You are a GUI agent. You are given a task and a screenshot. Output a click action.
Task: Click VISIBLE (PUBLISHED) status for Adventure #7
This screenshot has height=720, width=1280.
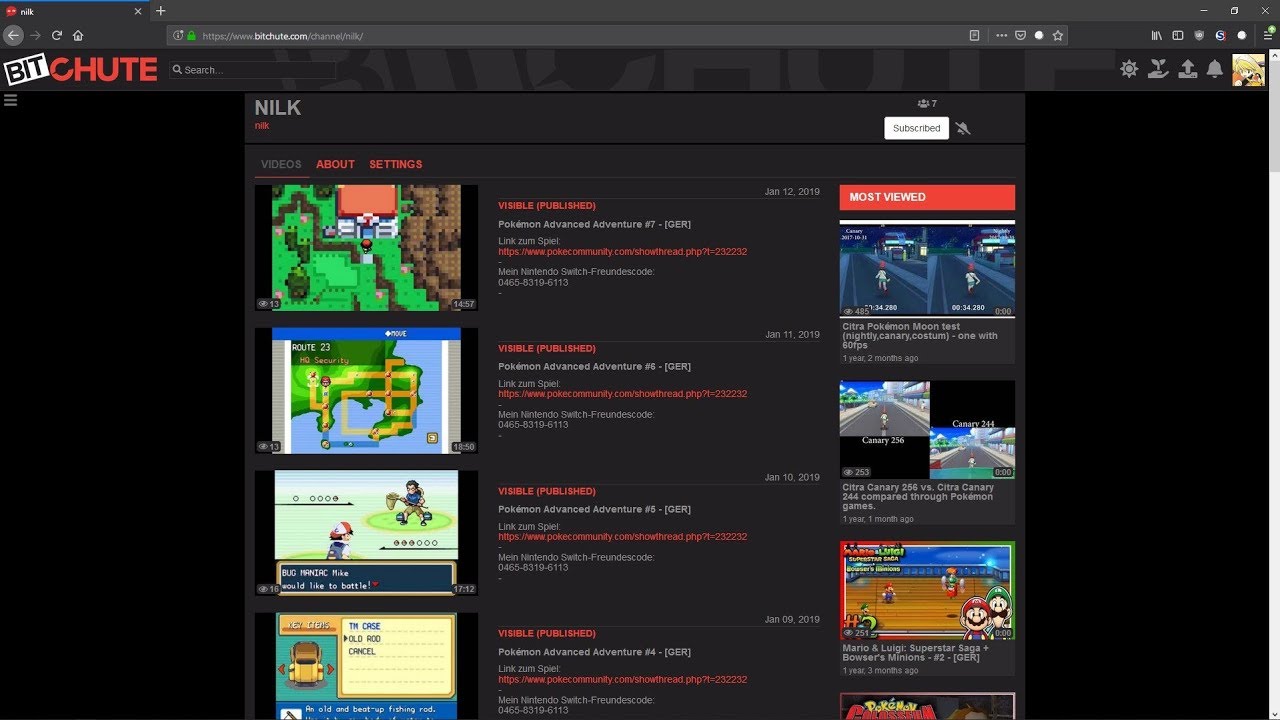coord(546,206)
